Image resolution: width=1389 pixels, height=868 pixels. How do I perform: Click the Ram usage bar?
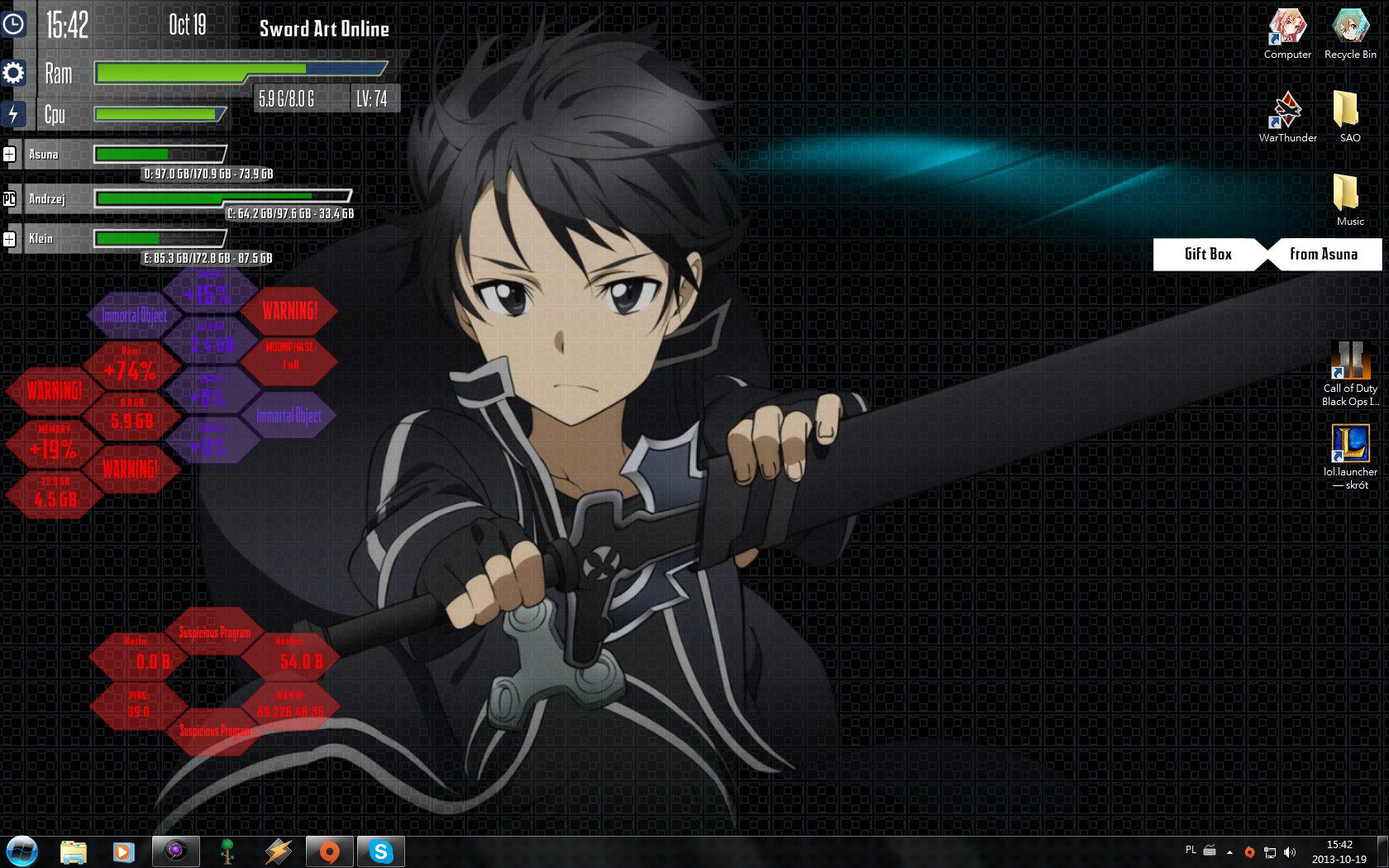[241, 73]
